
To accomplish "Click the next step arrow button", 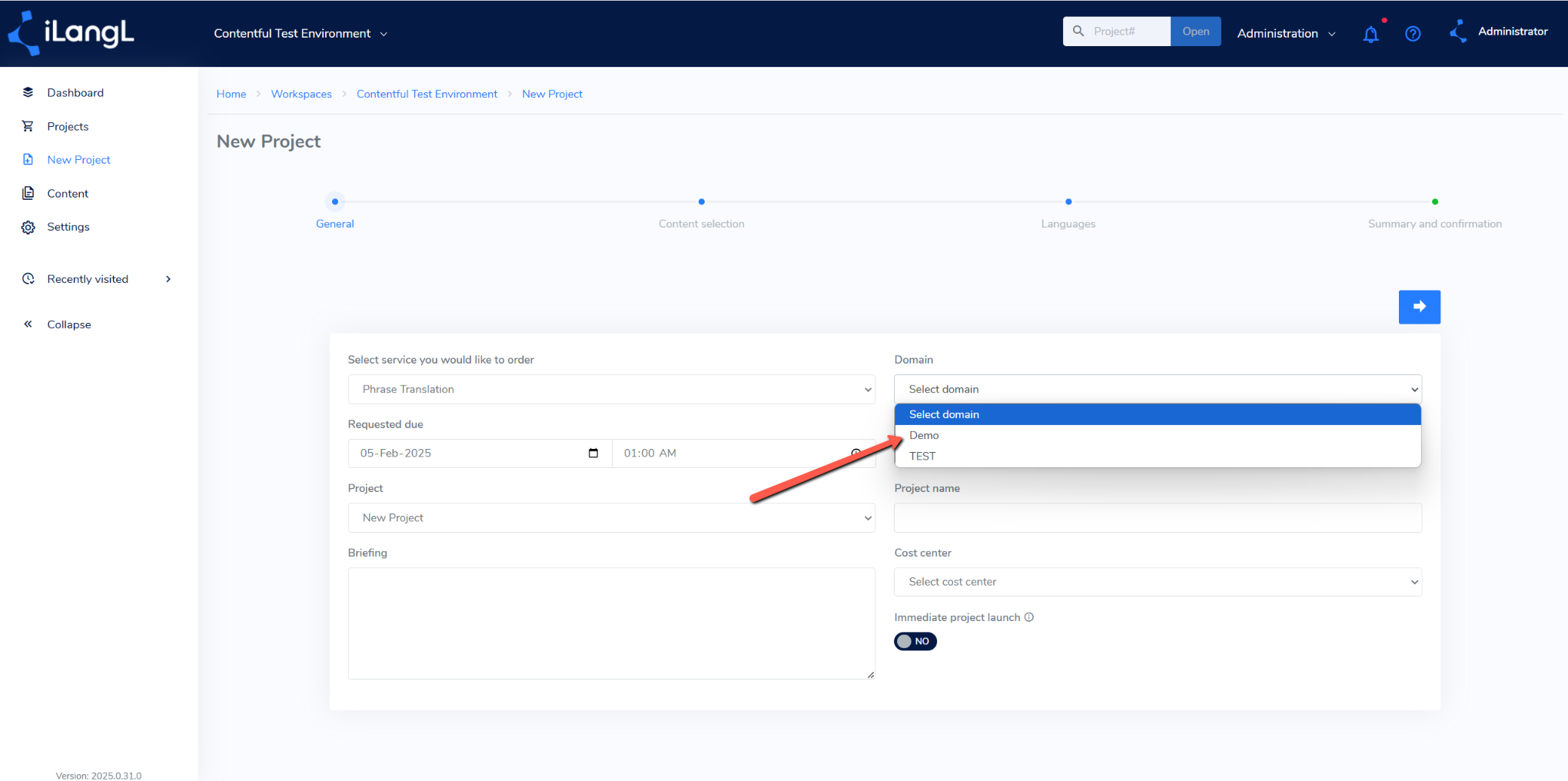I will (x=1420, y=307).
